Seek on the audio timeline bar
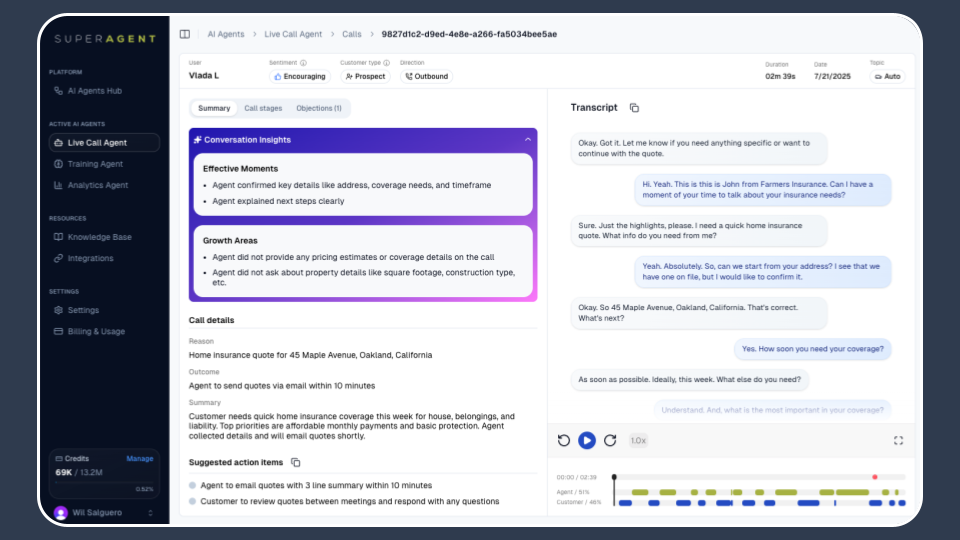 pyautogui.click(x=760, y=477)
